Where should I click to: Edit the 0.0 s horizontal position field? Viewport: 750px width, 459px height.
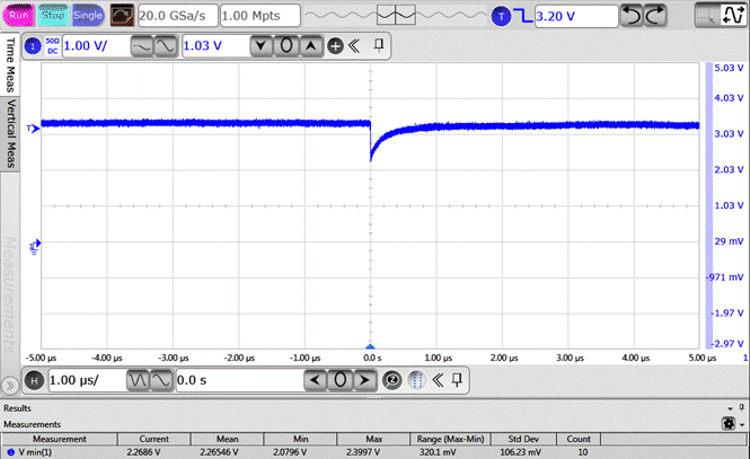[239, 381]
